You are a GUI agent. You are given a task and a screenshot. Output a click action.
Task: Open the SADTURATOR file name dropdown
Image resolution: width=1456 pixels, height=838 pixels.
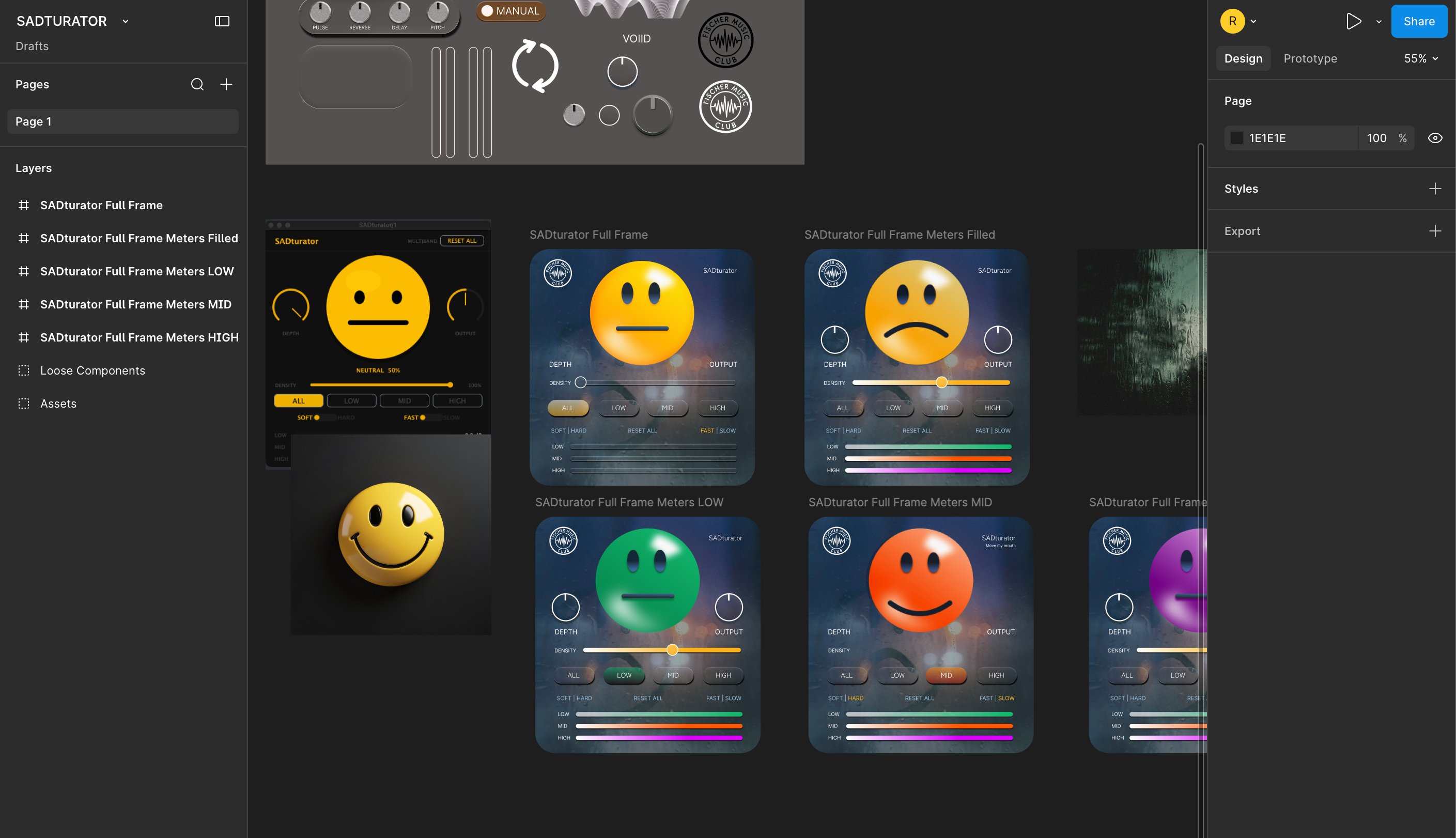tap(126, 21)
